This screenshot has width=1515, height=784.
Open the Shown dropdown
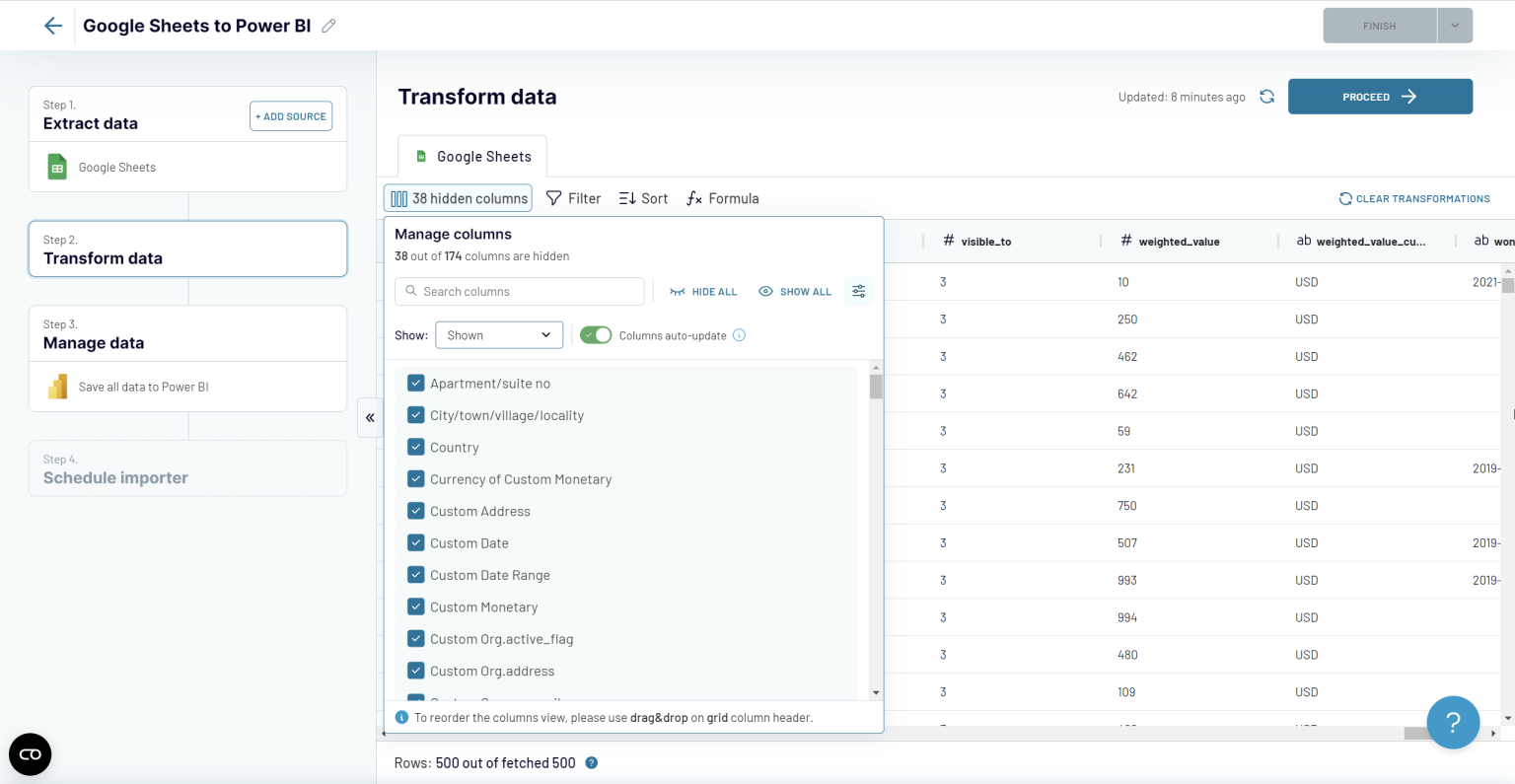click(499, 334)
